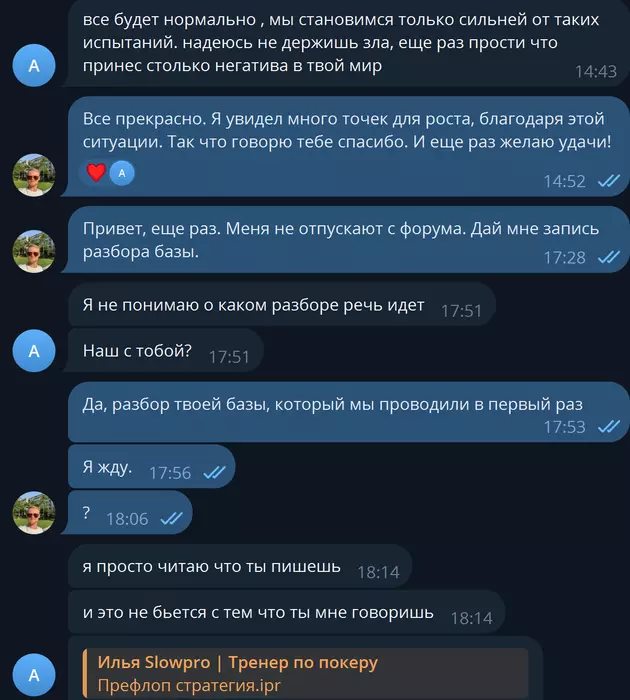Open the A avatar beside 14:43 message
This screenshot has height=700, width=630.
[34, 65]
